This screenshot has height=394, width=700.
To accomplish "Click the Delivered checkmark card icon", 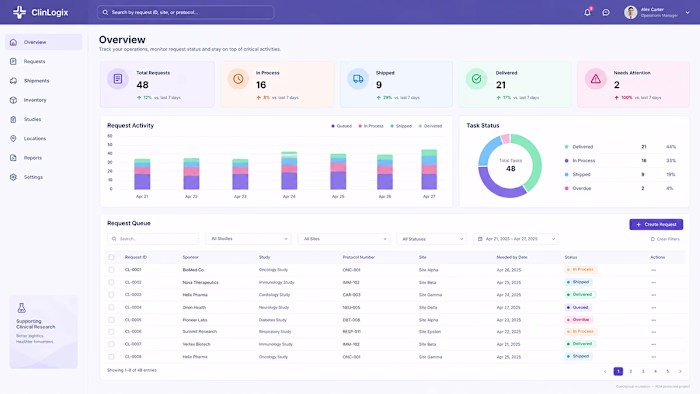I will (x=476, y=79).
